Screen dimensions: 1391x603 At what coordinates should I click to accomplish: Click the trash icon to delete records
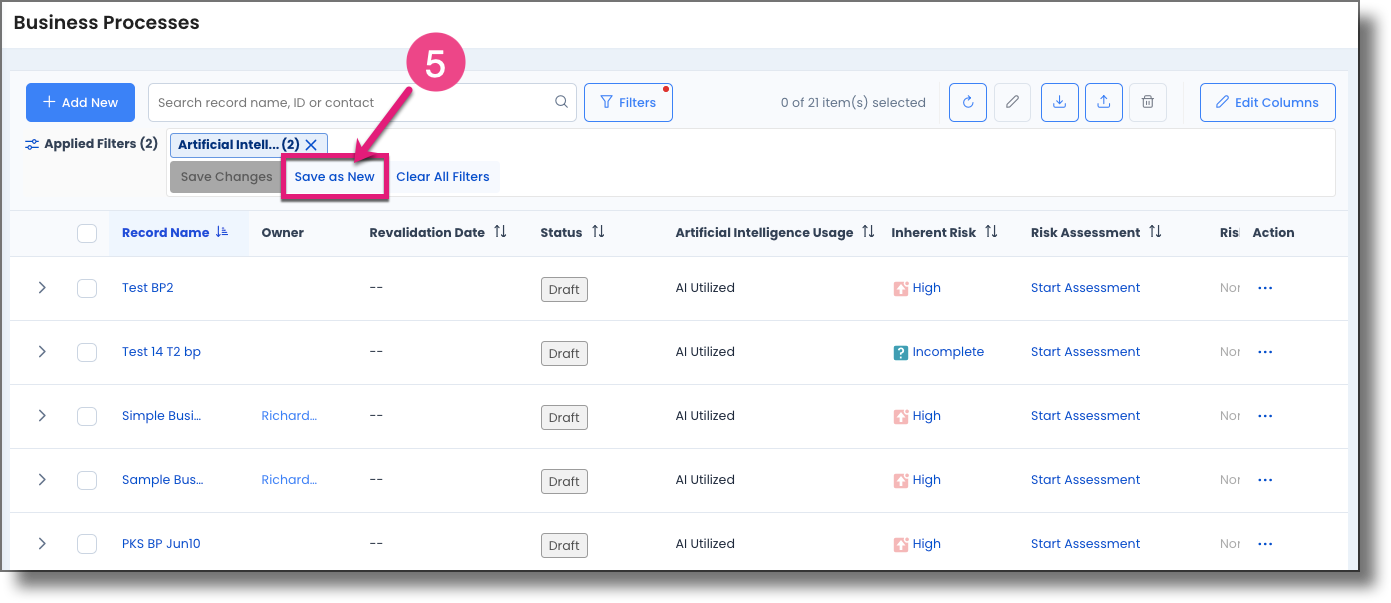pos(1147,102)
